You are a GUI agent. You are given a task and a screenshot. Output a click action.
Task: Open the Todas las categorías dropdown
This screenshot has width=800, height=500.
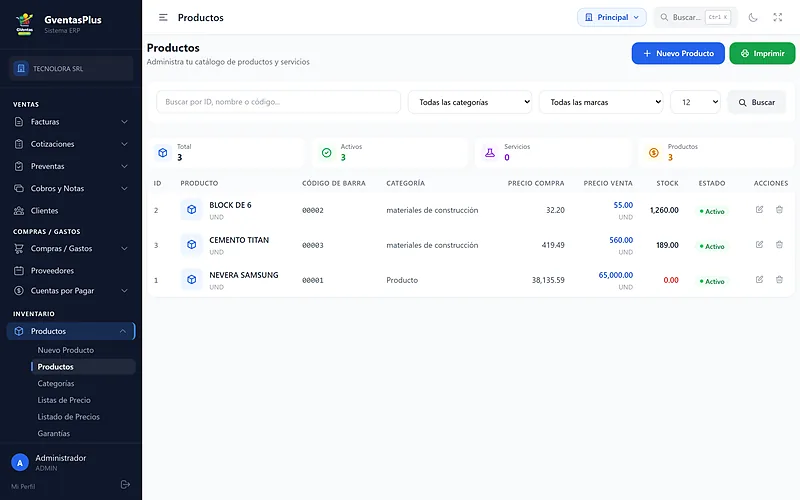pyautogui.click(x=470, y=102)
